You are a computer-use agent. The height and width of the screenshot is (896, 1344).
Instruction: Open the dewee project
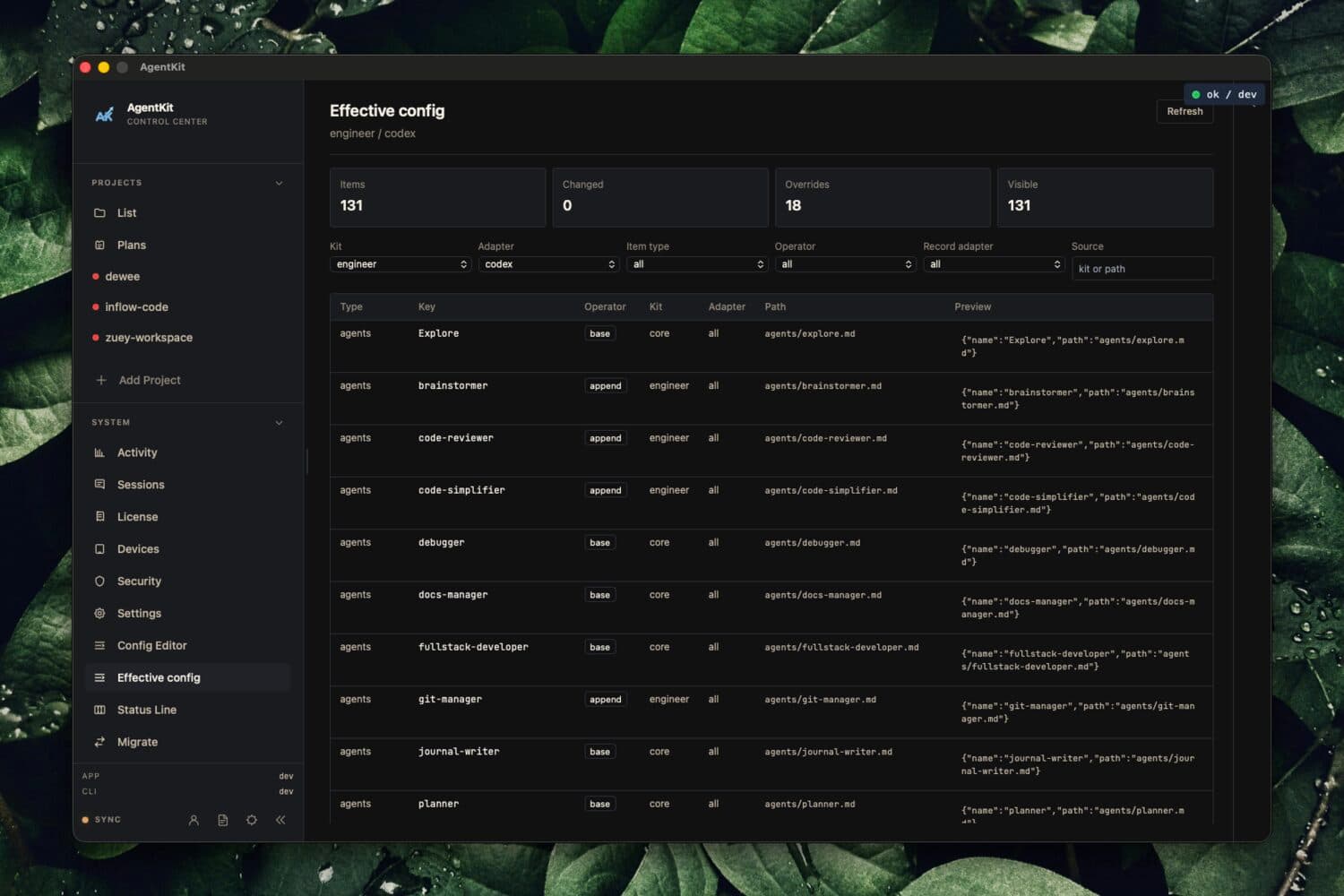(123, 277)
